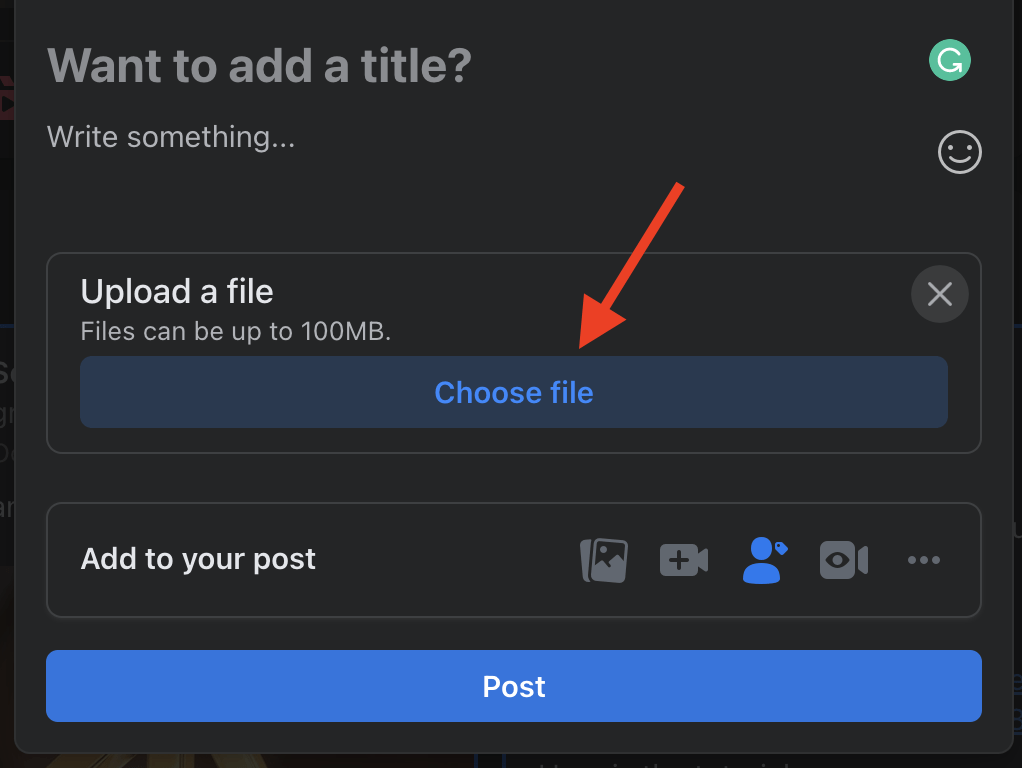
Task: Dismiss the Upload a file card
Action: tap(938, 294)
